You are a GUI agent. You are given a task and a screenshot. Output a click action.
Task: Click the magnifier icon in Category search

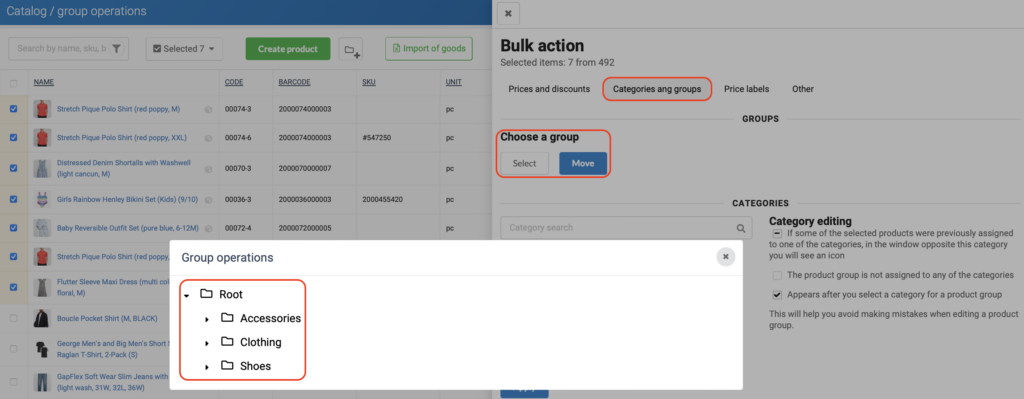[x=741, y=229]
